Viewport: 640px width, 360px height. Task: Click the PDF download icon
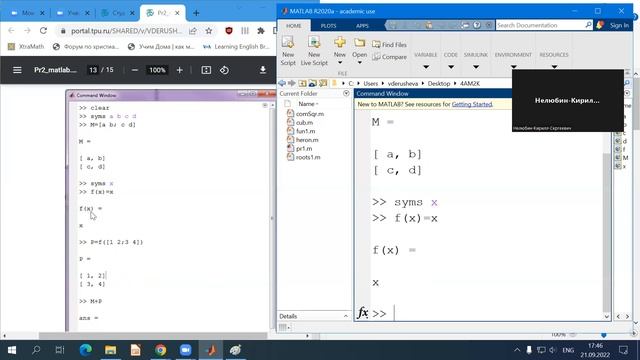pyautogui.click(x=263, y=70)
